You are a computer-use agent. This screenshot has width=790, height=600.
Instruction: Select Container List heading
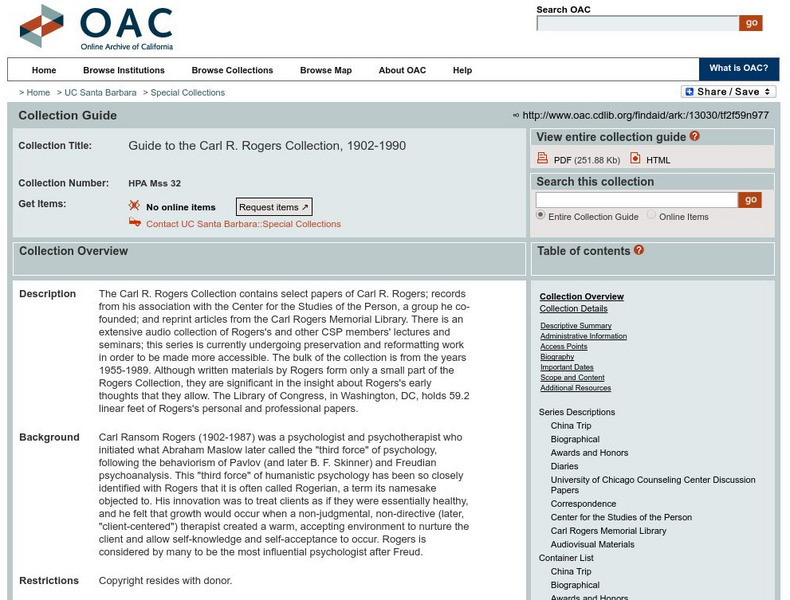566,558
